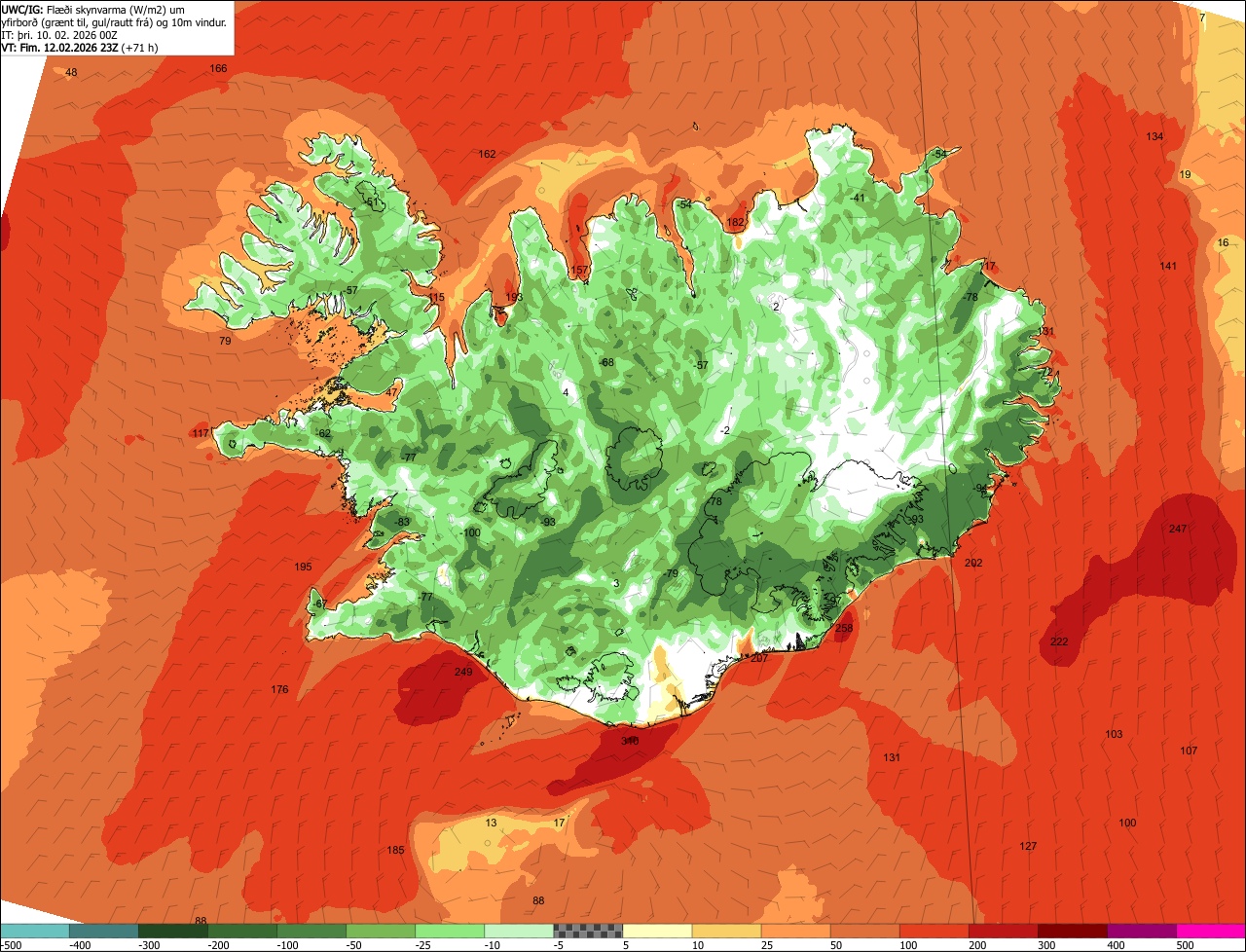This screenshot has height=952, width=1246.
Task: Click the map value 222 over the sea
Action: coord(1059,641)
